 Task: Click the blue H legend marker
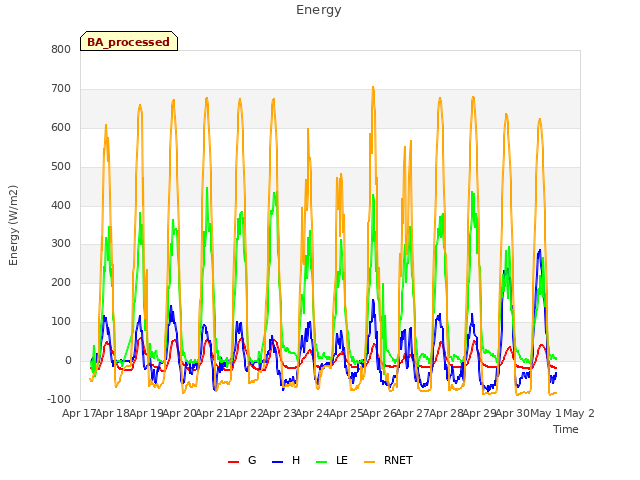[x=278, y=462]
